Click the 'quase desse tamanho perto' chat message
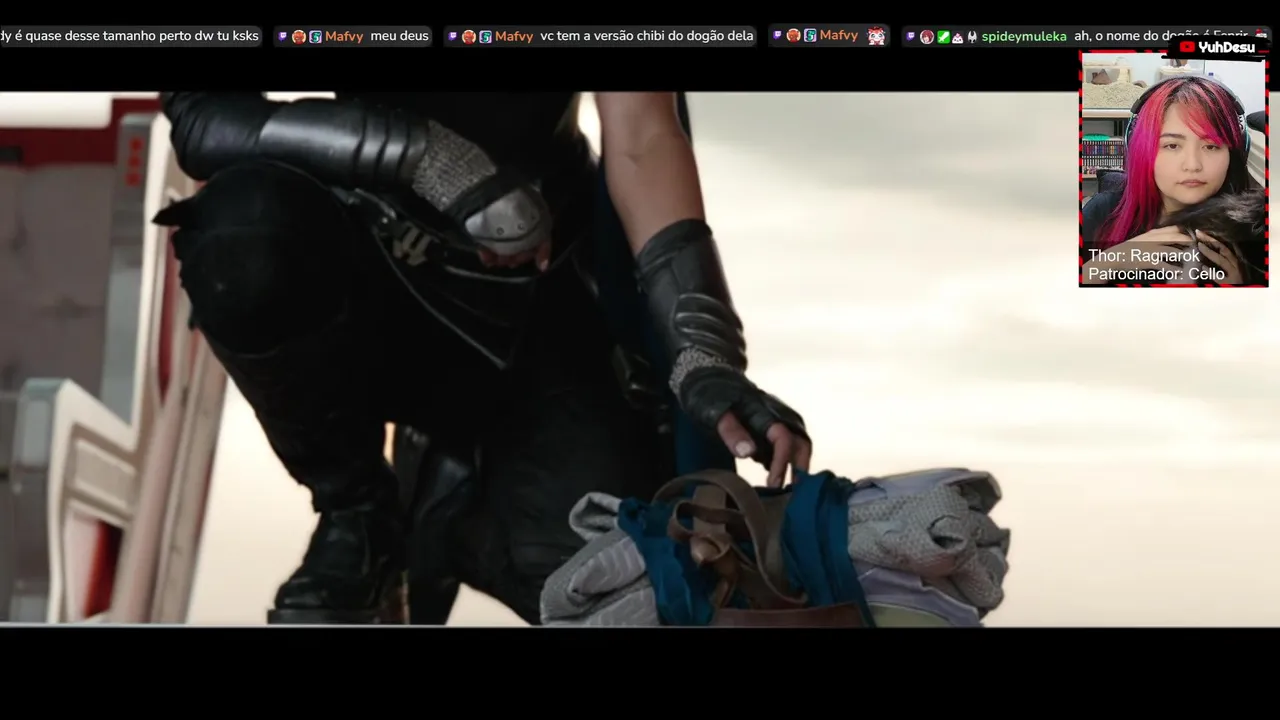The width and height of the screenshot is (1280, 720). 129,36
